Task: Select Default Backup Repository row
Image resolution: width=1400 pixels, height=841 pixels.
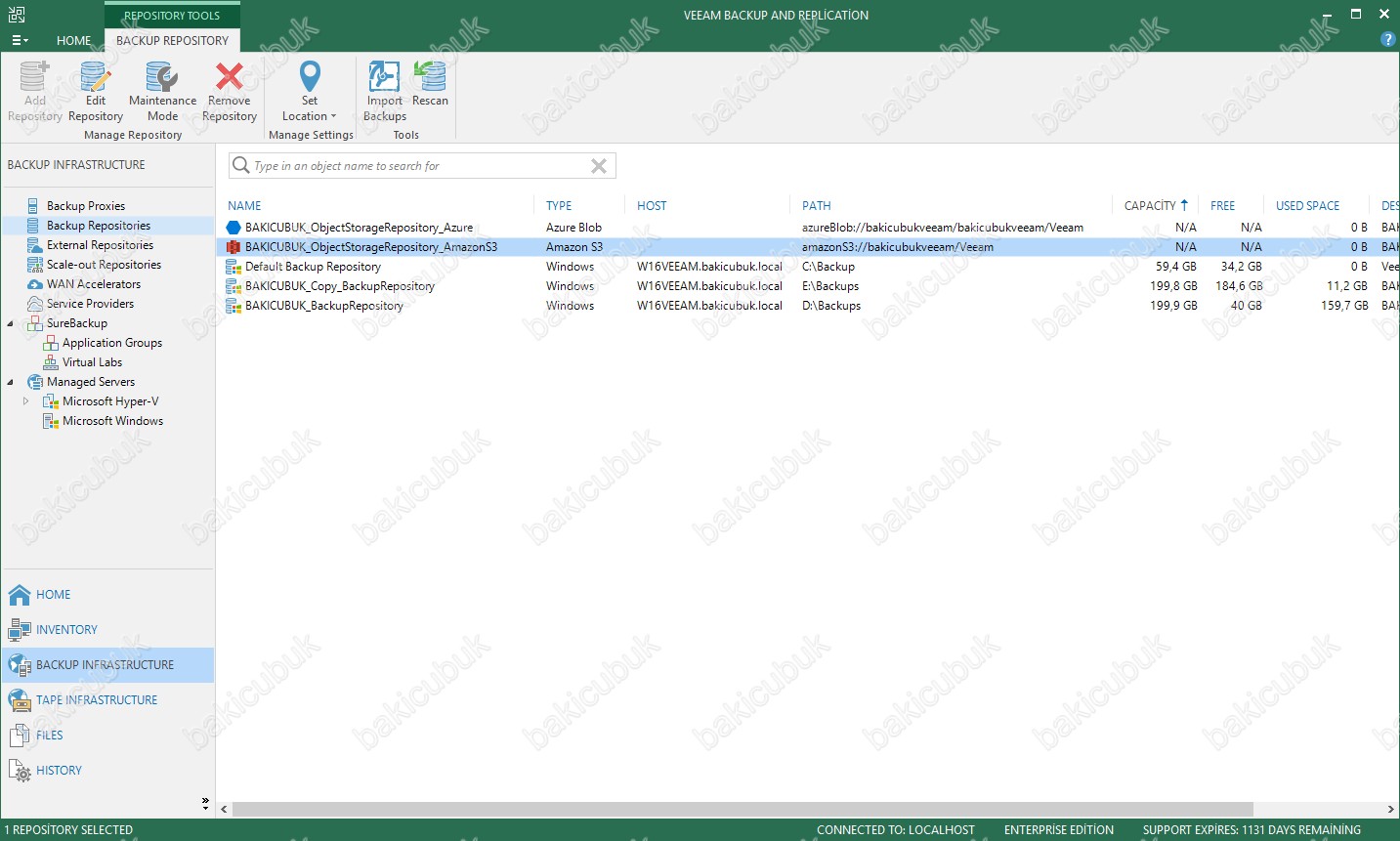Action: 807,267
